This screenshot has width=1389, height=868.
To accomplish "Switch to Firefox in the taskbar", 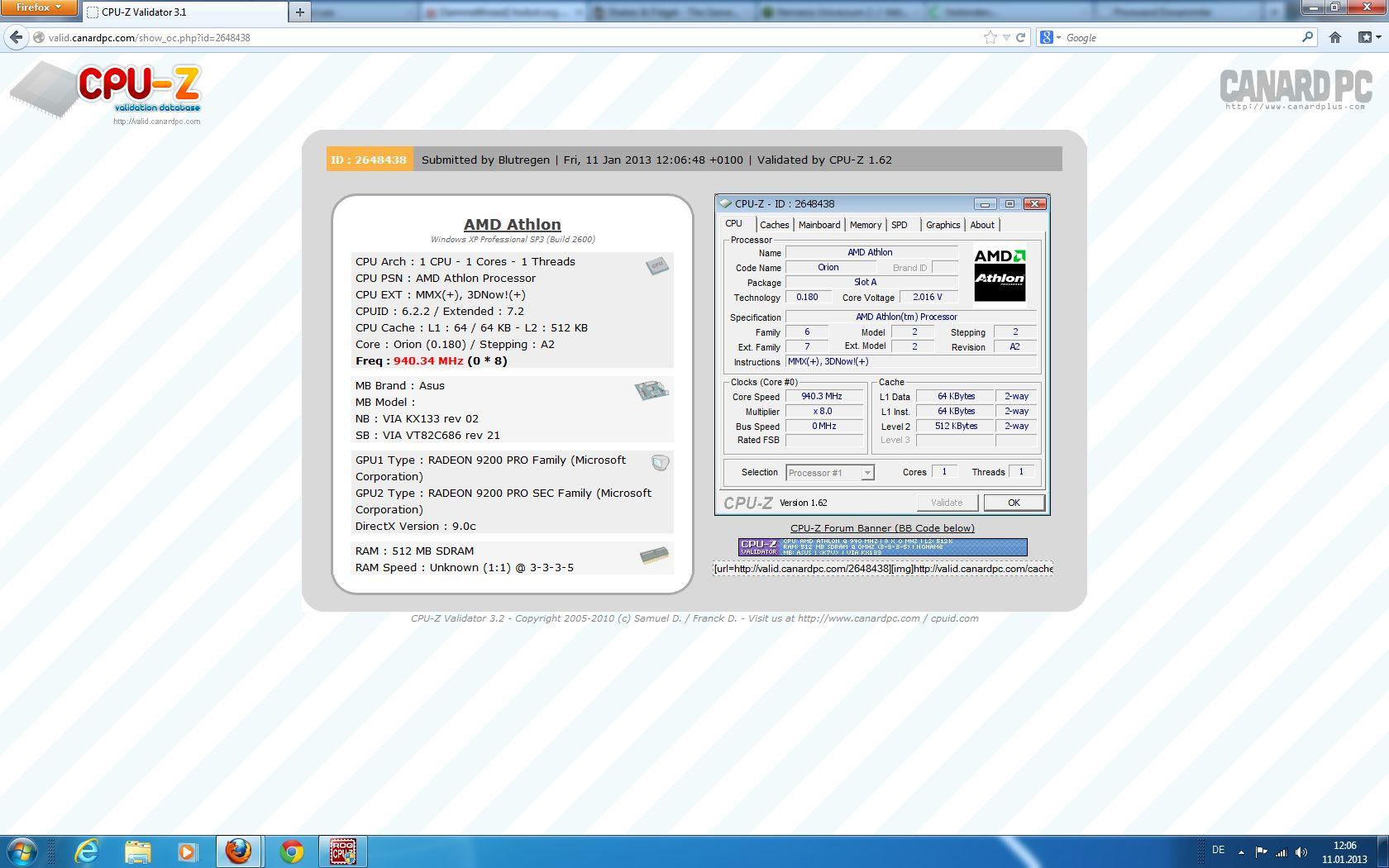I will (x=239, y=851).
